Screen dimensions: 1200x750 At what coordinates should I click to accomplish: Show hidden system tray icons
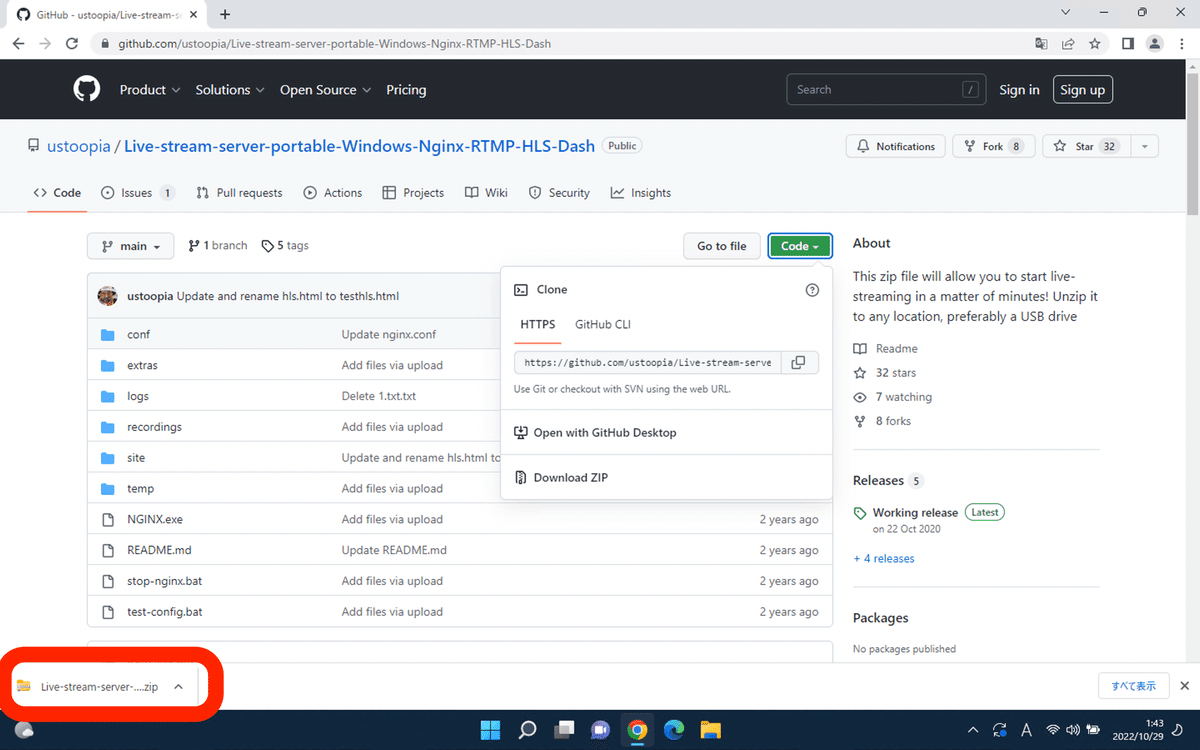(x=974, y=730)
